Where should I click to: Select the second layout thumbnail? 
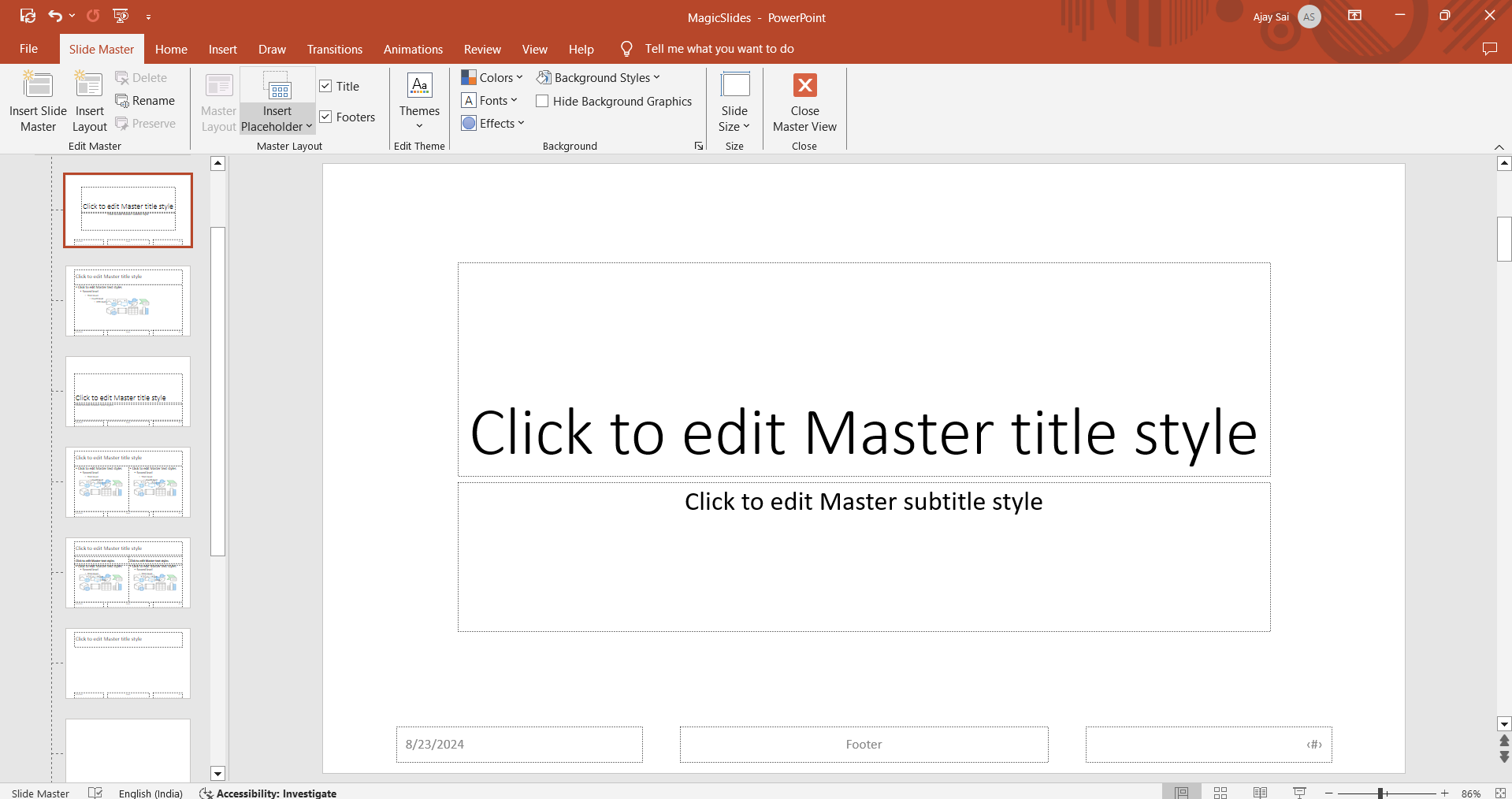pyautogui.click(x=128, y=301)
